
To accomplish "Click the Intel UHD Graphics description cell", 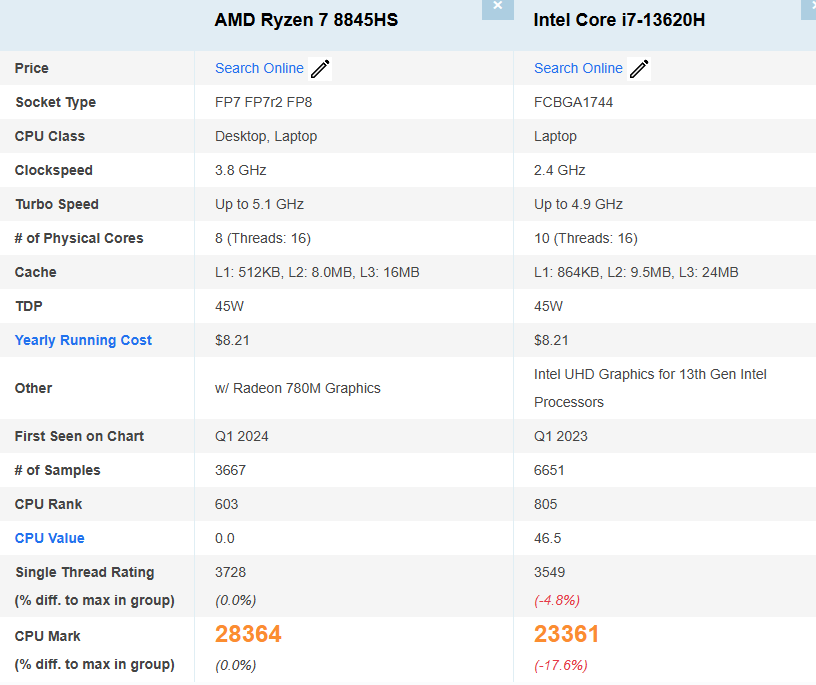I will [650, 388].
